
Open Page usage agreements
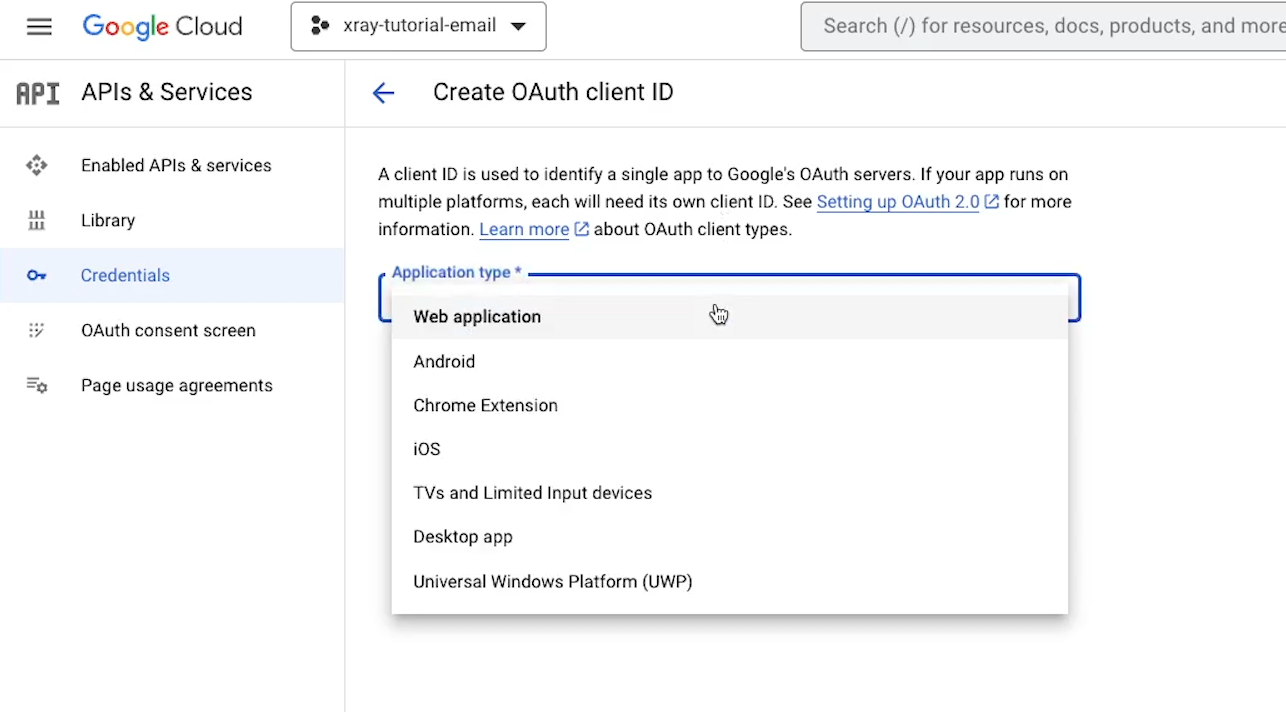point(172,386)
